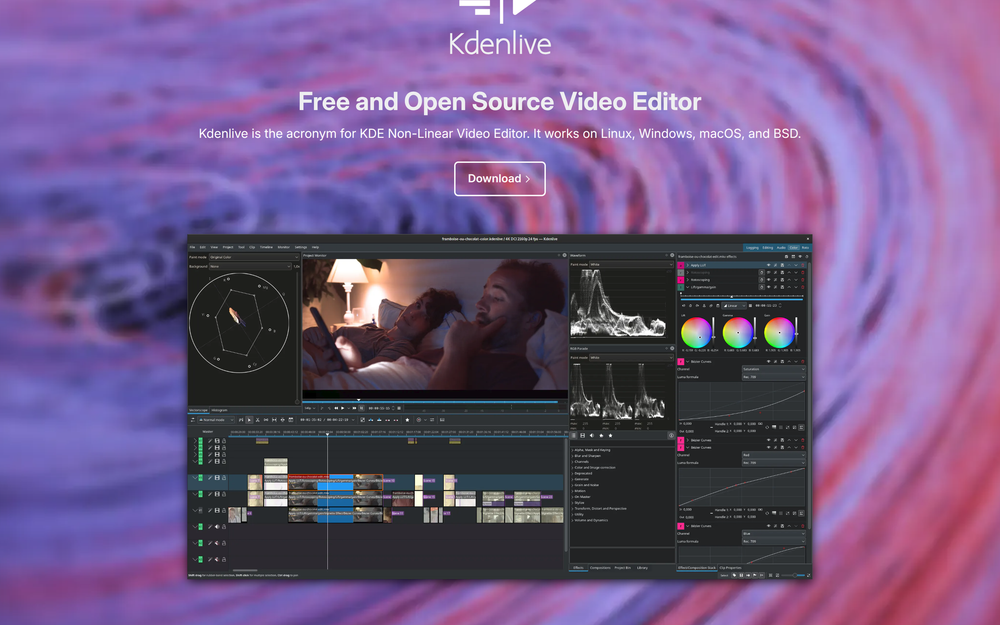
Task: Select the Logging workspace tab
Action: 752,247
